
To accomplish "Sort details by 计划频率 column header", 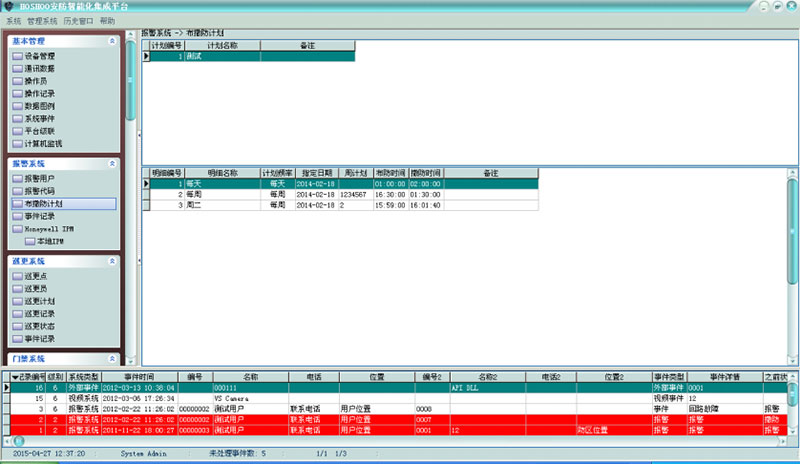I will tap(277, 173).
